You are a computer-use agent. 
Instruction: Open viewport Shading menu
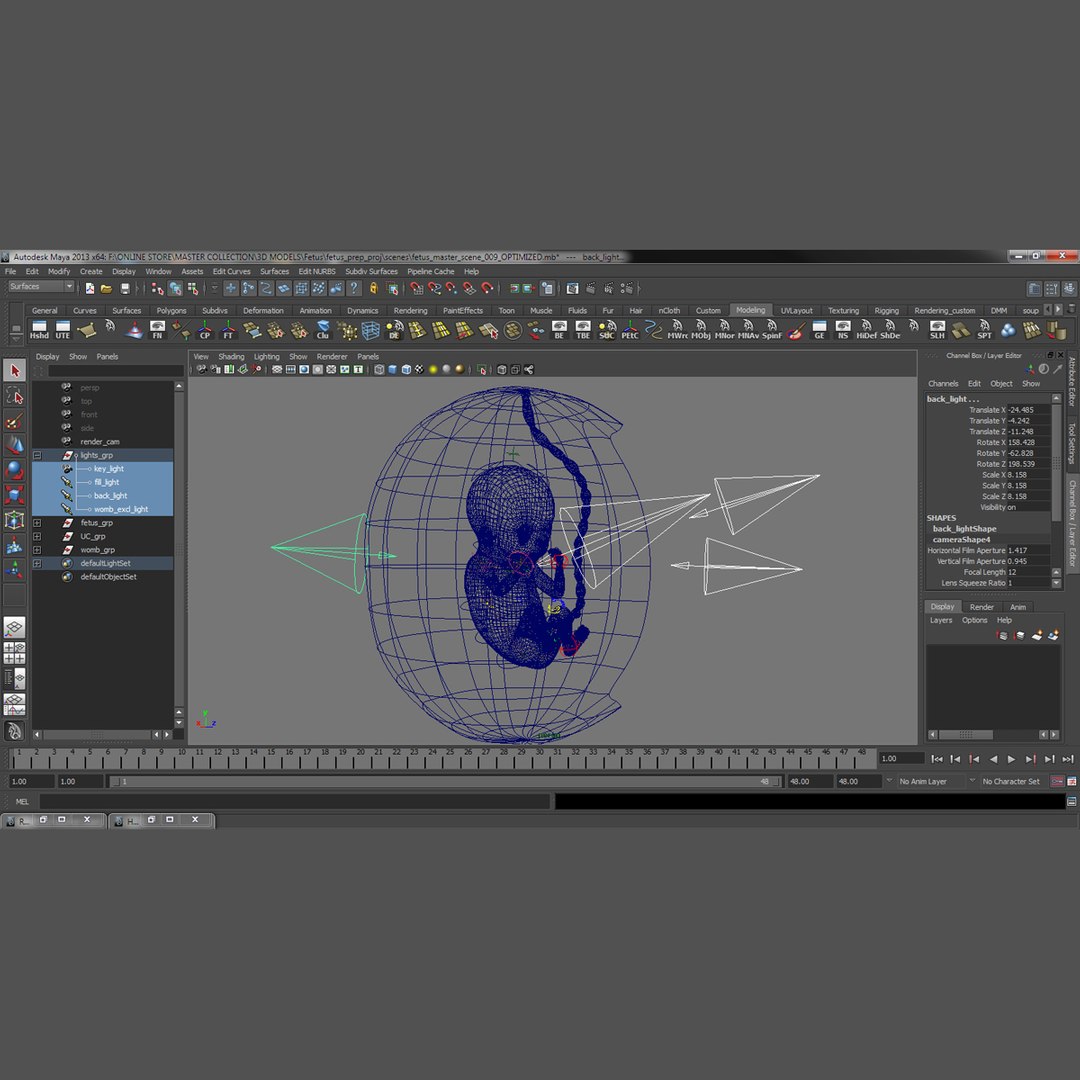231,357
